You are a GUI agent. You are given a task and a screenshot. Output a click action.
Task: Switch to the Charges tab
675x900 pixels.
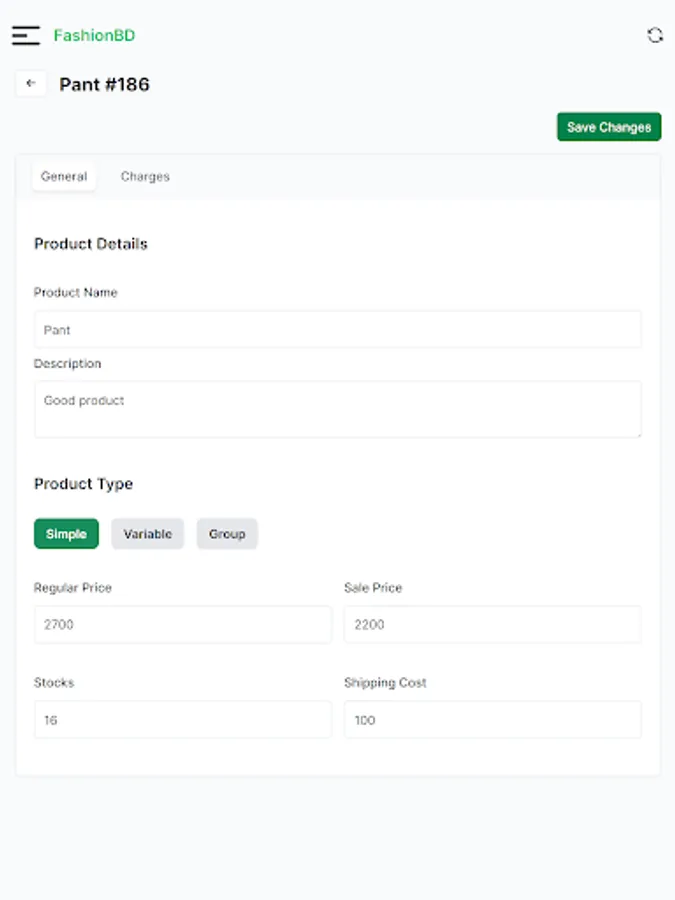tap(145, 176)
